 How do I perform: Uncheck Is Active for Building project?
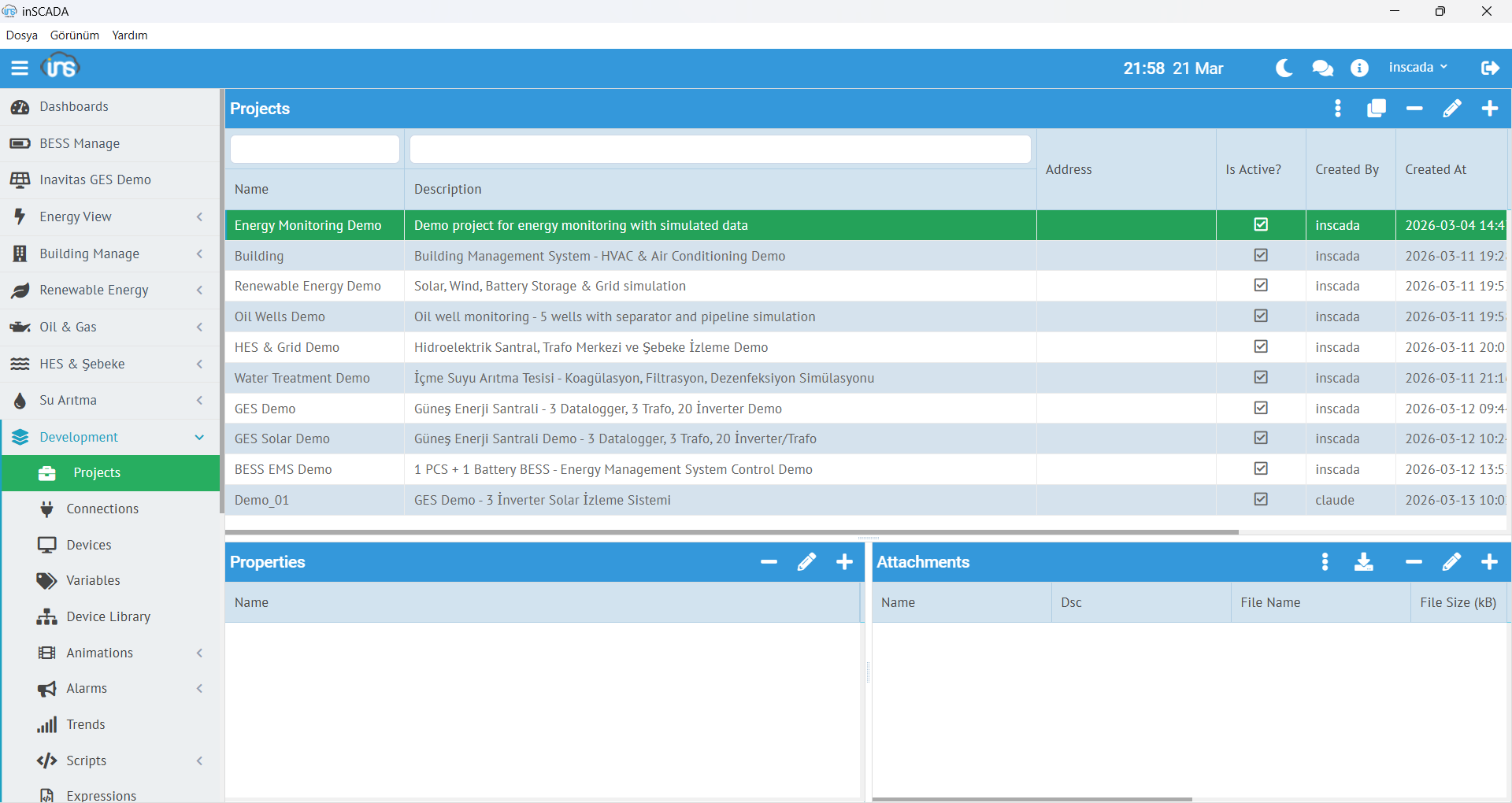1261,256
